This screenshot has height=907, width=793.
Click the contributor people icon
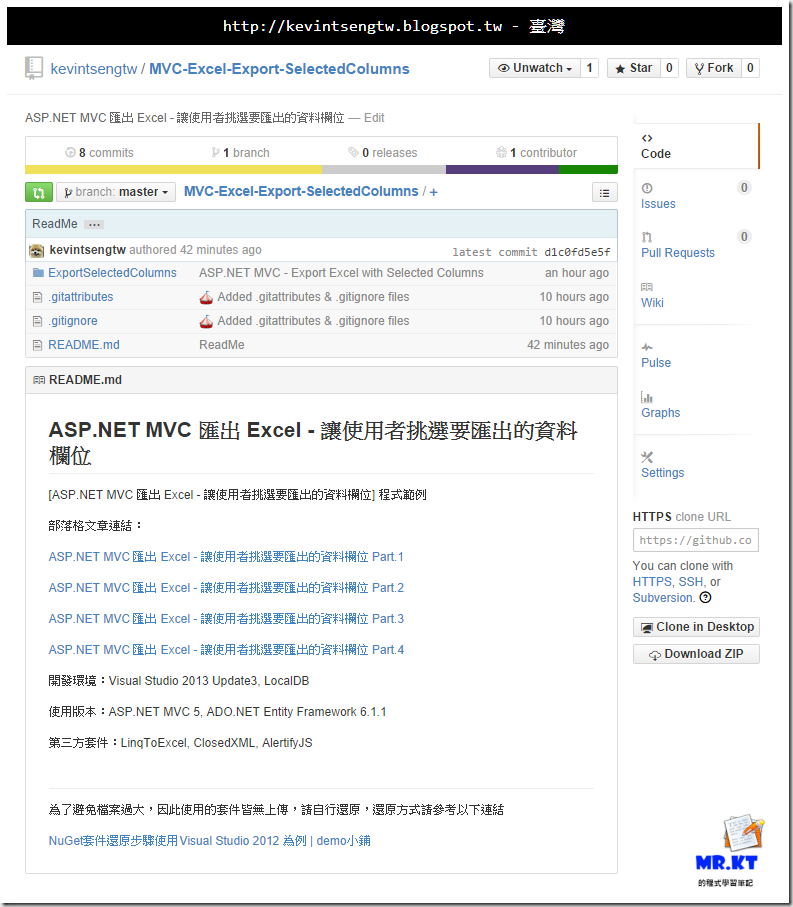click(501, 152)
